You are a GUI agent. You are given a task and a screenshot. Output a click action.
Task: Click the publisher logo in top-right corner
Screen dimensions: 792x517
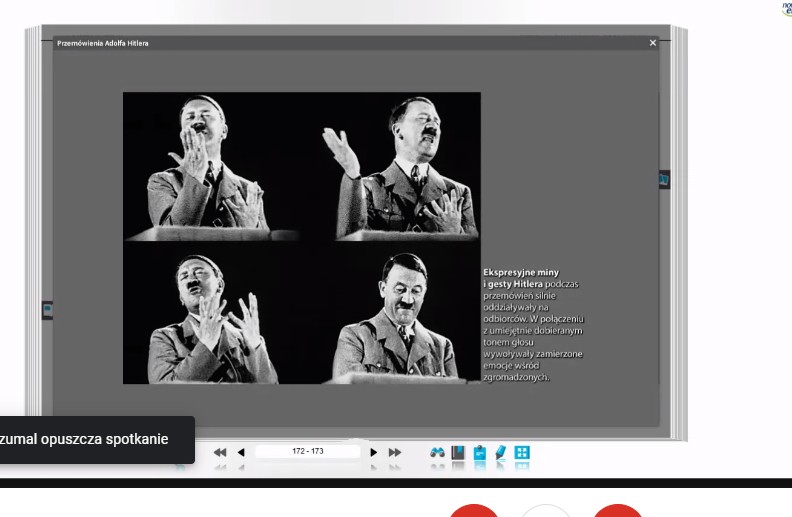point(785,8)
